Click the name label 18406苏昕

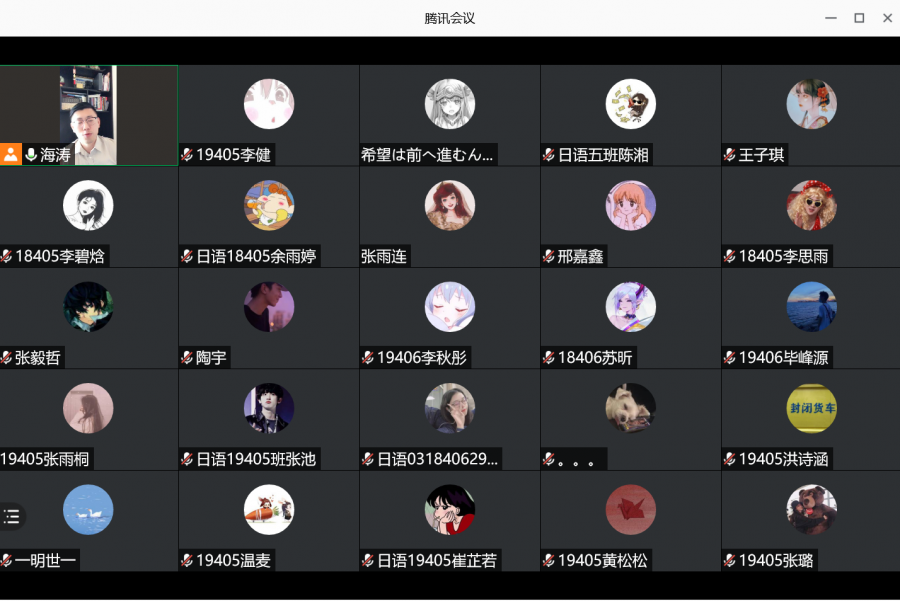tap(595, 358)
